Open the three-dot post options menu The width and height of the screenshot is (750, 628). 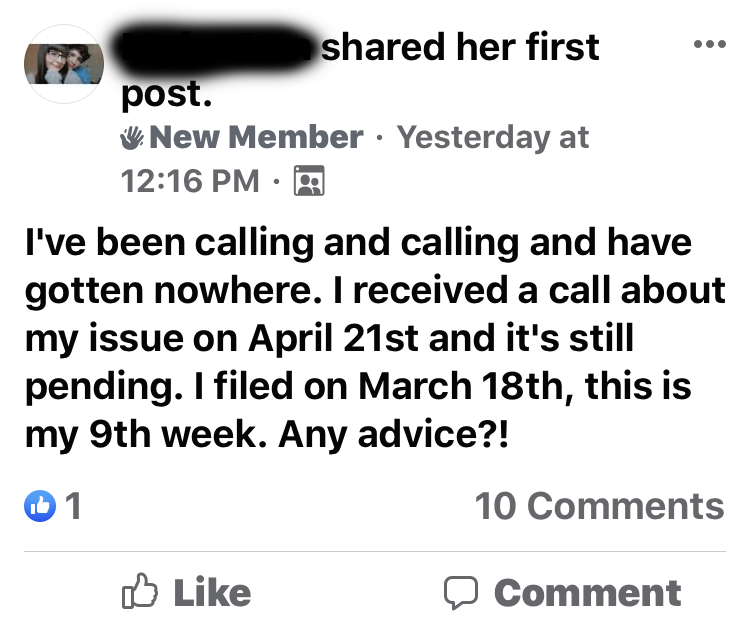(x=710, y=44)
